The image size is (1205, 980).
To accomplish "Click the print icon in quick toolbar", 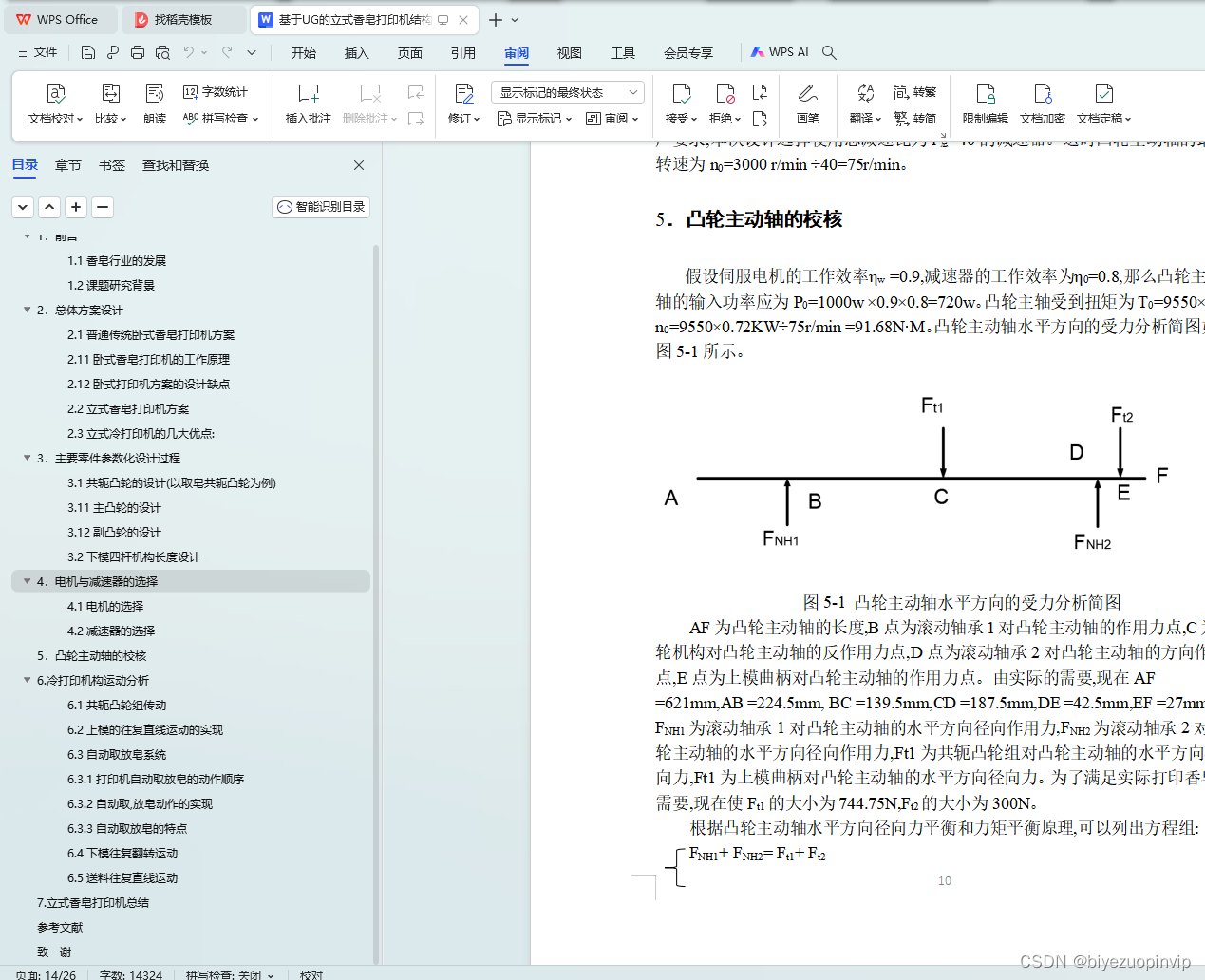I will pyautogui.click(x=138, y=52).
